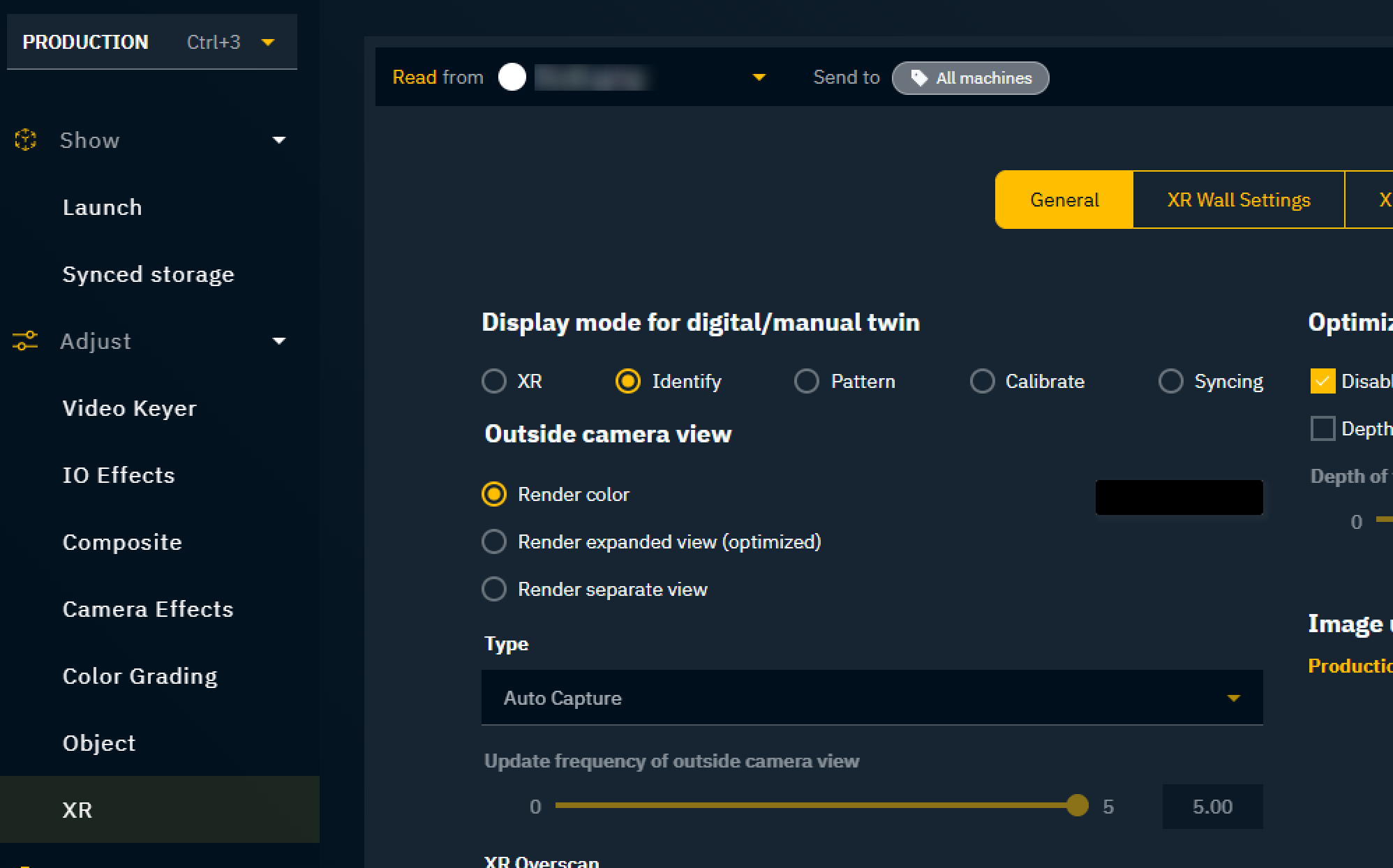Image resolution: width=1393 pixels, height=868 pixels.
Task: Switch to the XR Wall Settings tab
Action: (x=1238, y=200)
